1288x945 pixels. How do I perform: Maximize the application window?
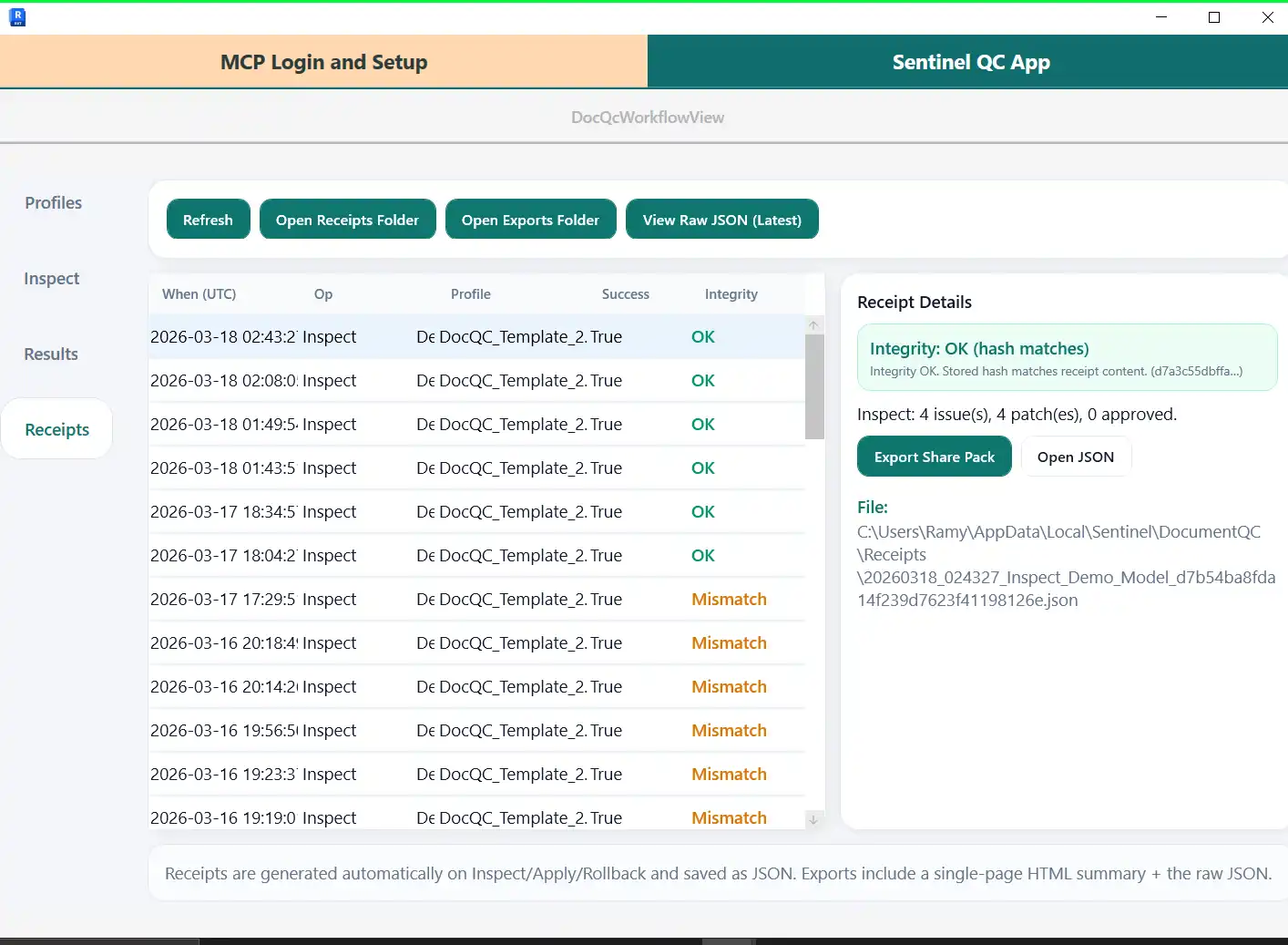click(x=1214, y=17)
